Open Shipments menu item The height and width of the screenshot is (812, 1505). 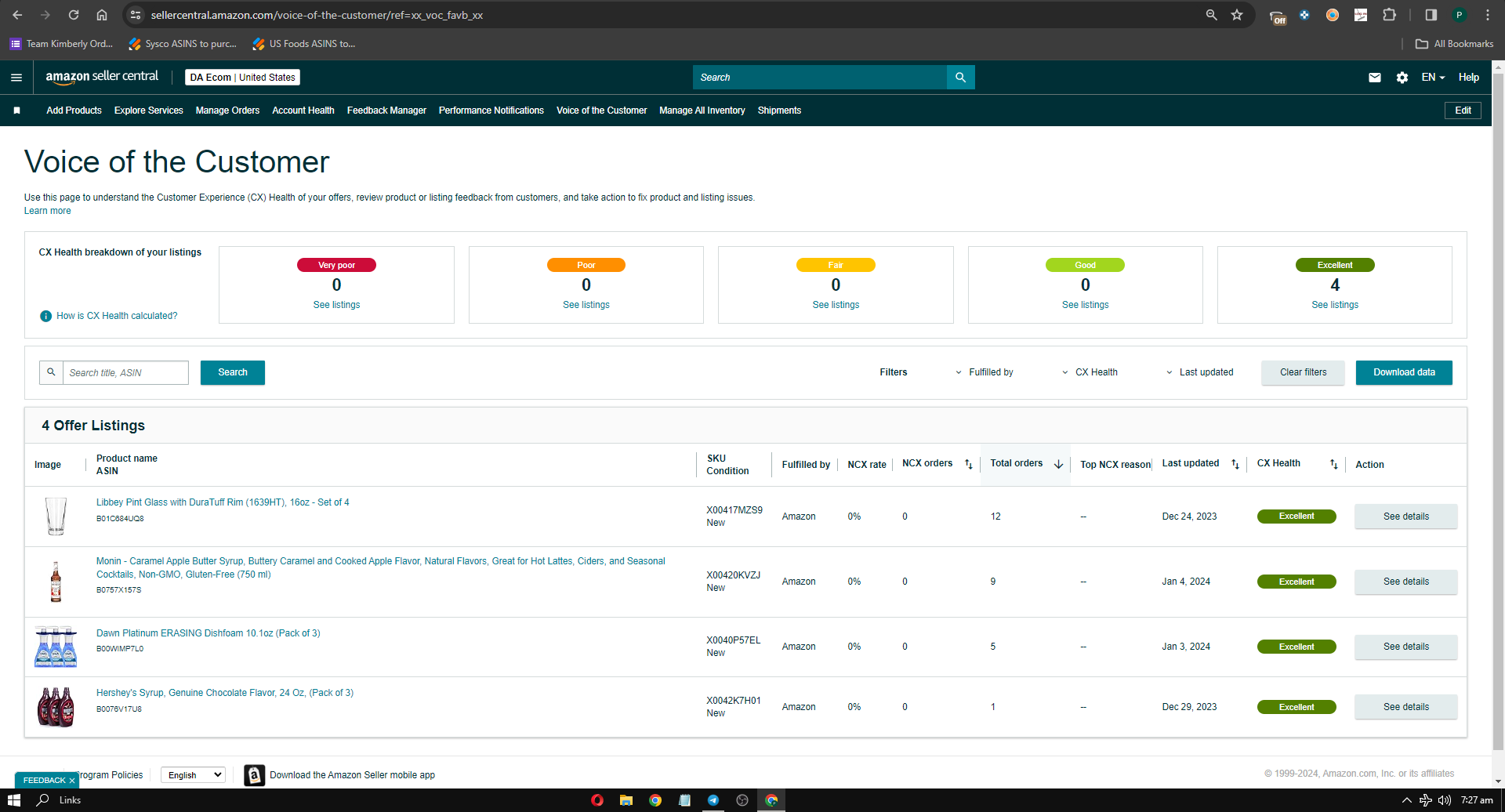click(x=779, y=111)
